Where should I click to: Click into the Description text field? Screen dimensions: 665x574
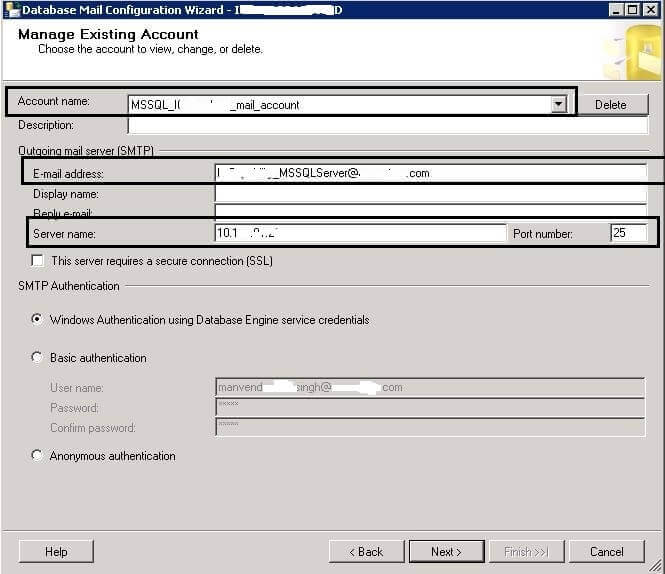[x=387, y=126]
